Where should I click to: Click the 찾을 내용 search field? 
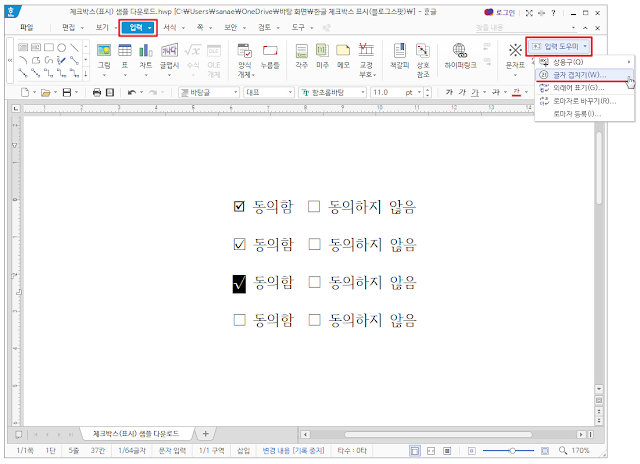pyautogui.click(x=525, y=28)
